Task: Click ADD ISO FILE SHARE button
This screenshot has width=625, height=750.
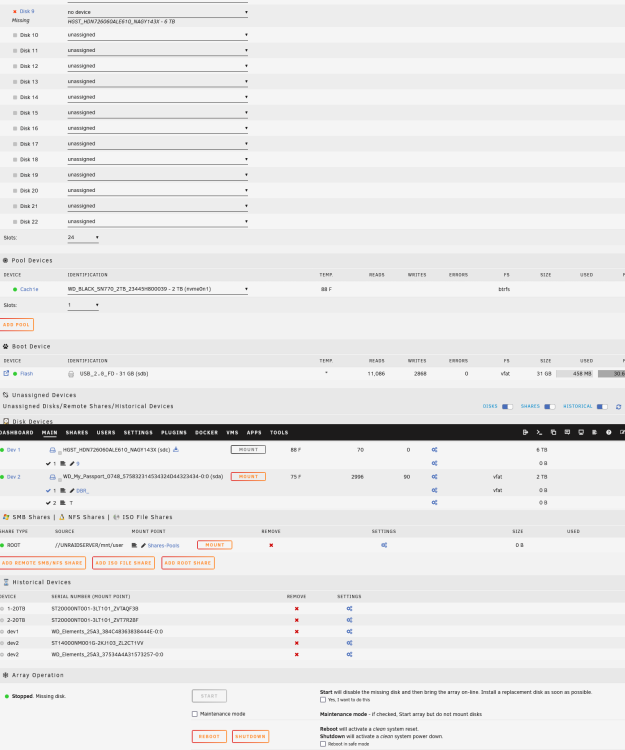Action: (x=123, y=563)
